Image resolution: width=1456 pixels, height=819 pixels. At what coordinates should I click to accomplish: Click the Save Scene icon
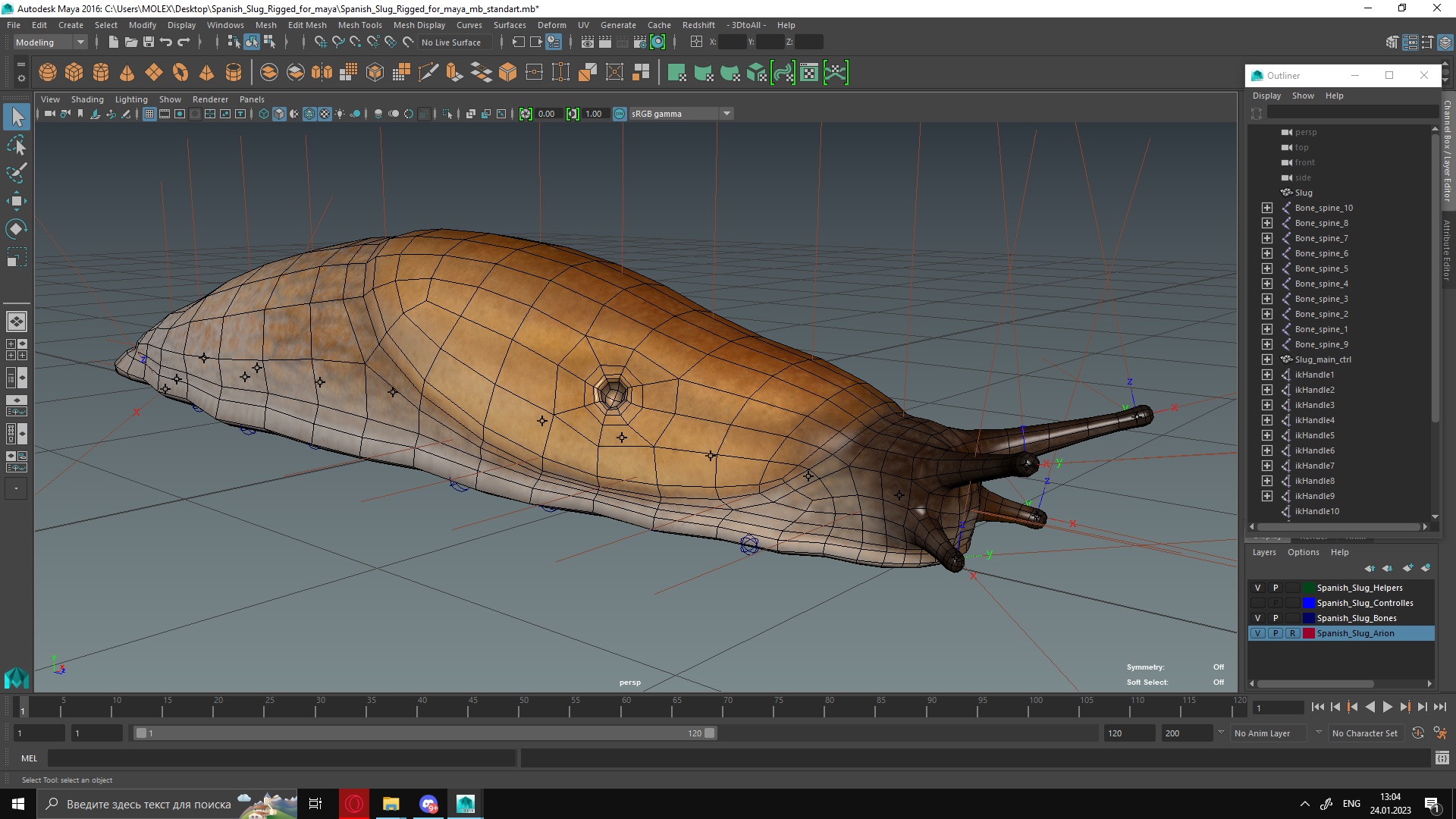(x=149, y=42)
